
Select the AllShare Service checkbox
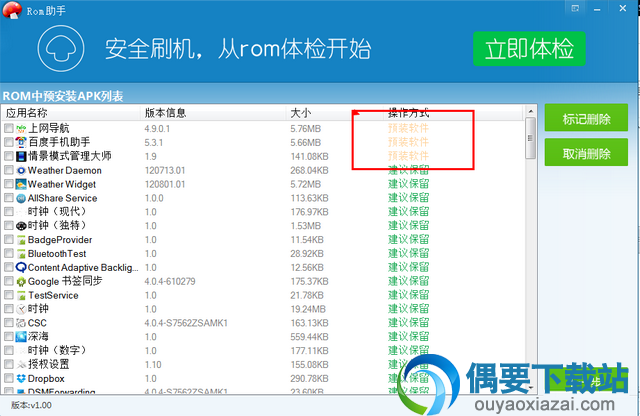(9, 198)
